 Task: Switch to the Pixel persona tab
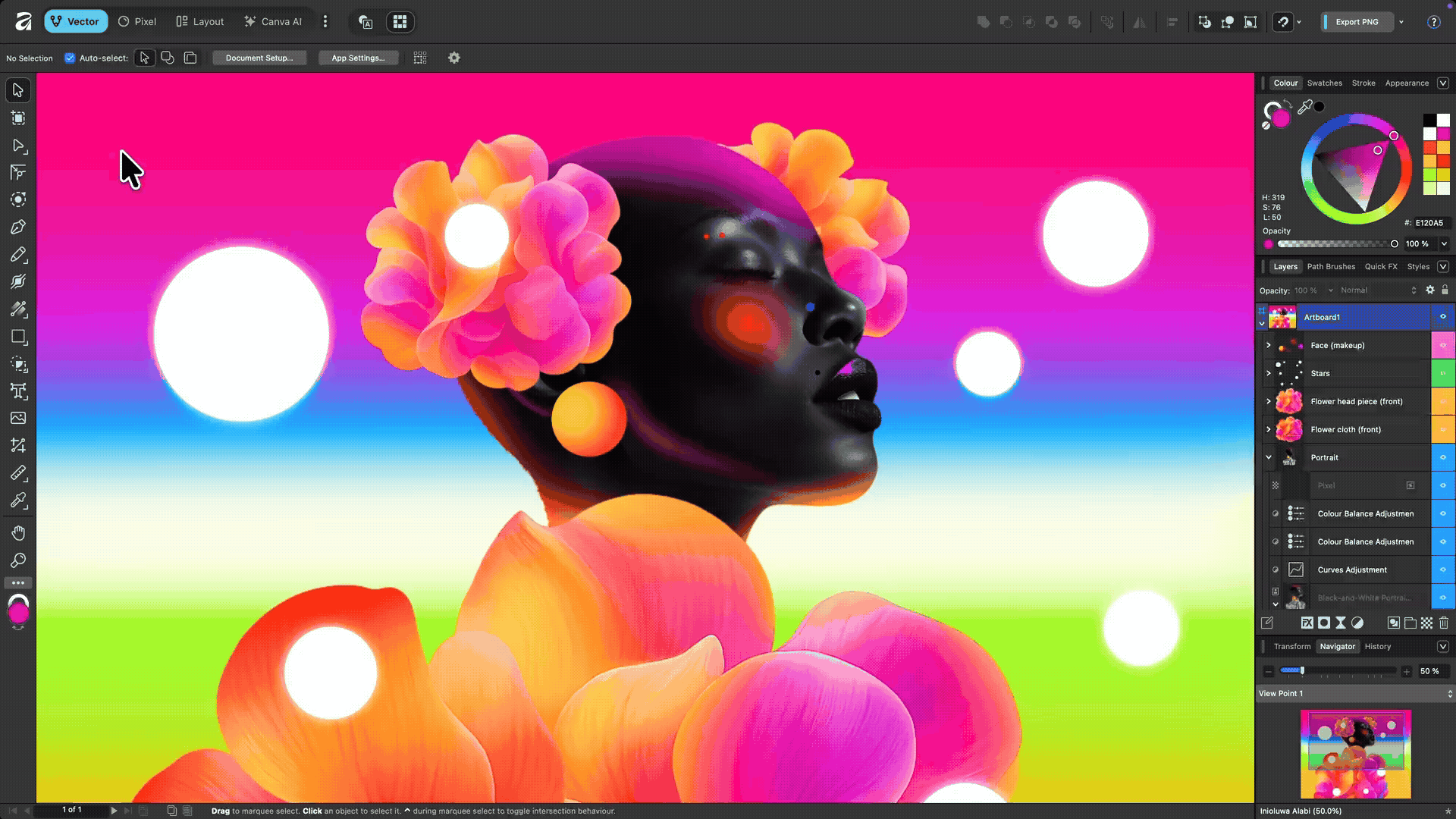[x=136, y=21]
